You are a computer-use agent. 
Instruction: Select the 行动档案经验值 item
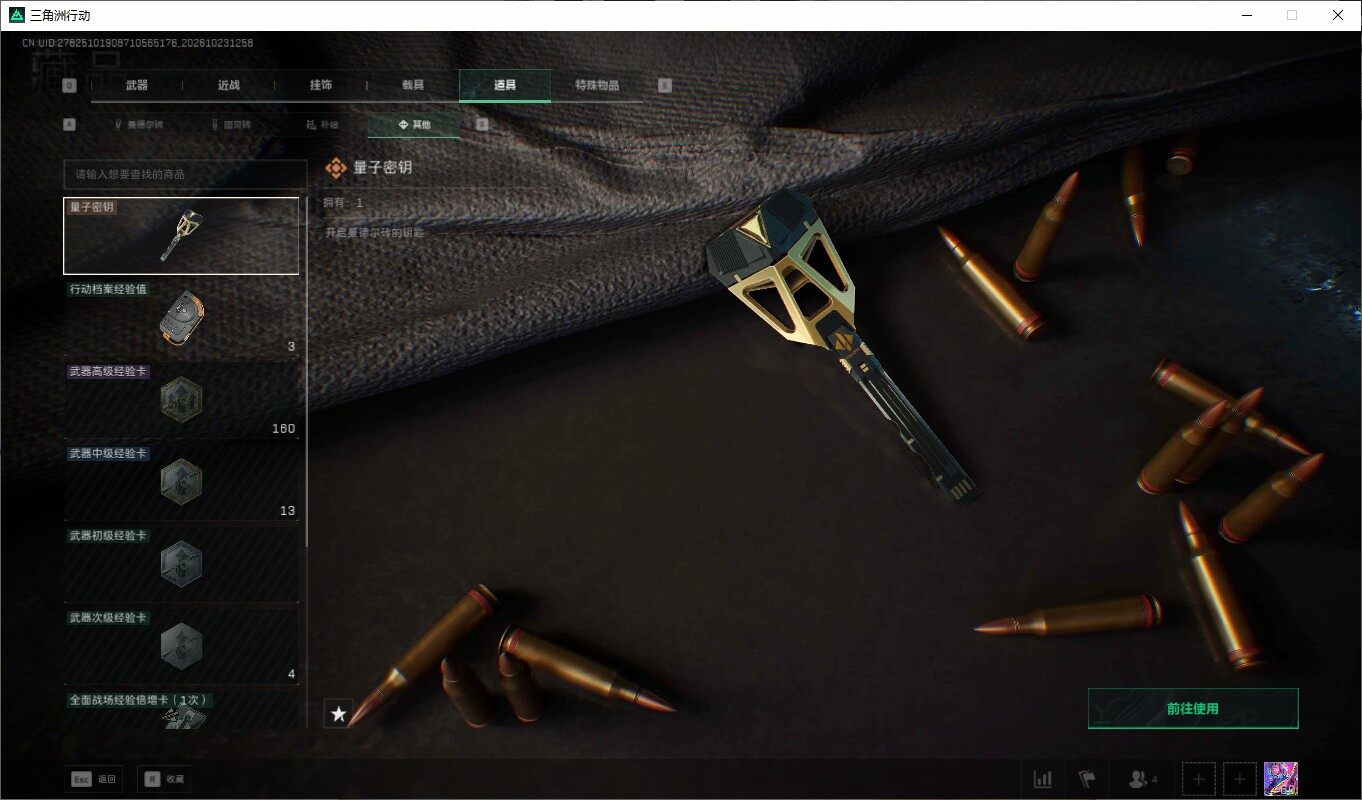(x=181, y=318)
